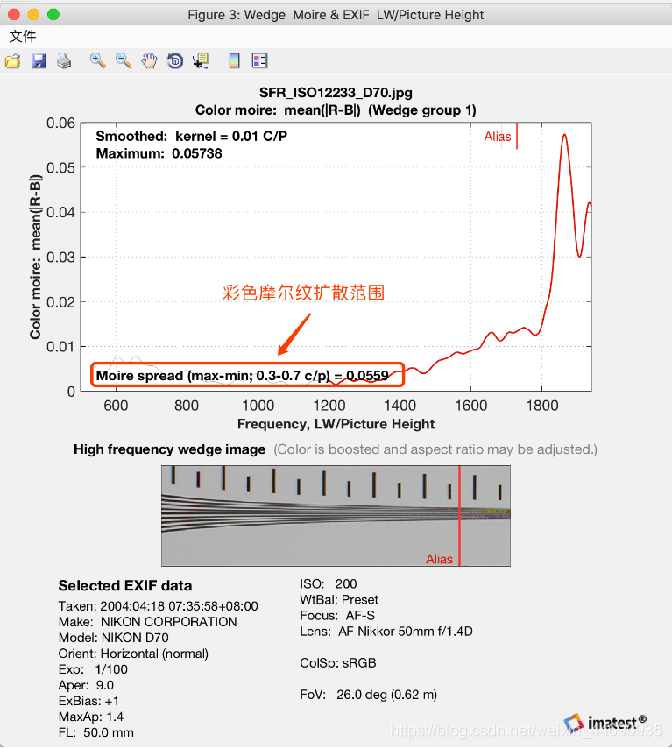Click the Moire spread value text
The width and height of the screenshot is (672, 749).
click(x=242, y=375)
